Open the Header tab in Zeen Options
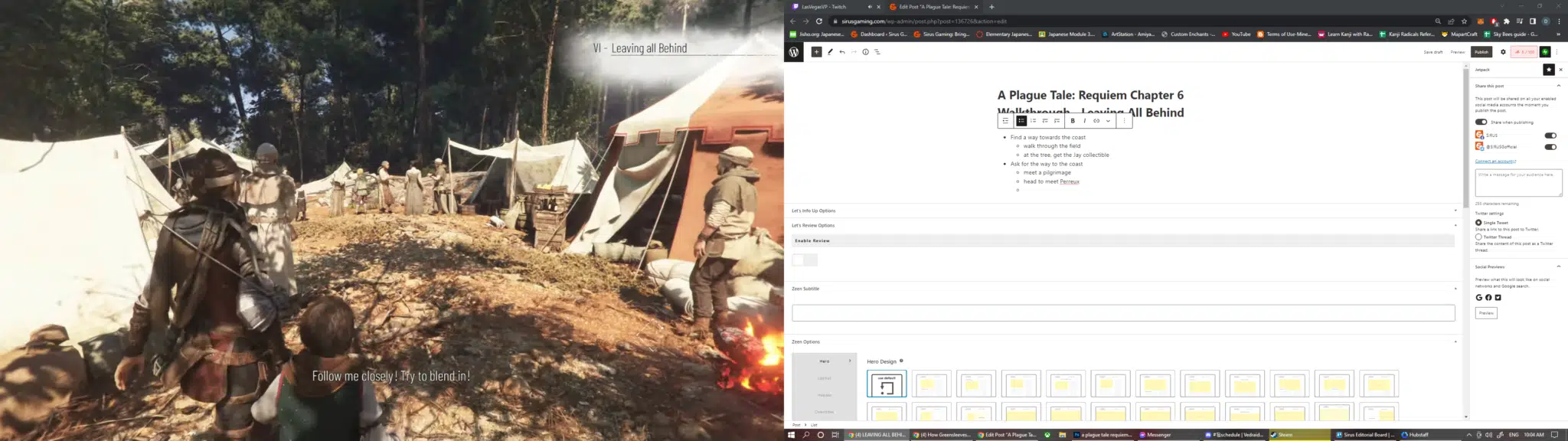Screen dimensions: 1568x441 pyautogui.click(x=825, y=395)
